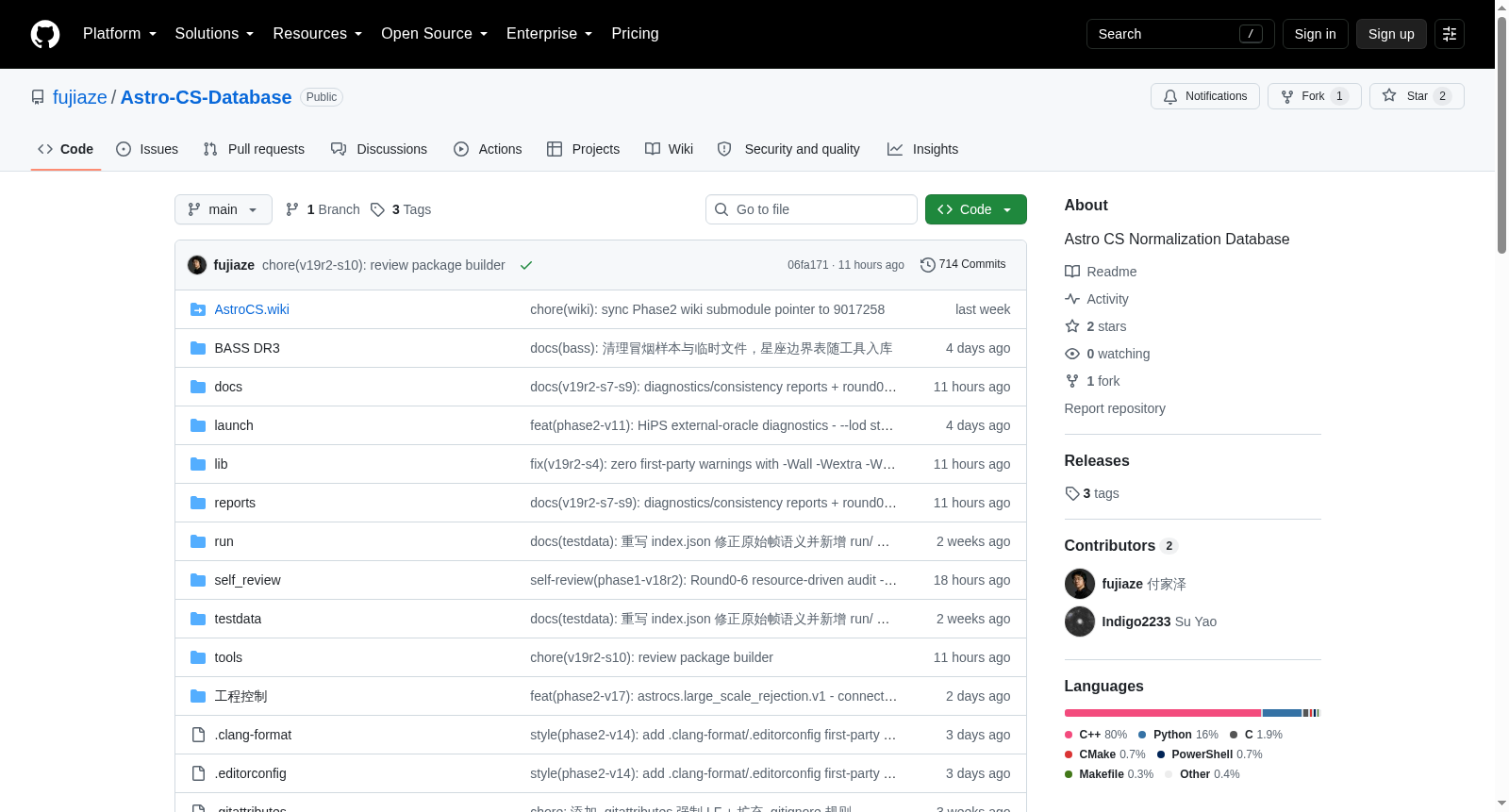Expand the Platform menu

click(x=120, y=34)
